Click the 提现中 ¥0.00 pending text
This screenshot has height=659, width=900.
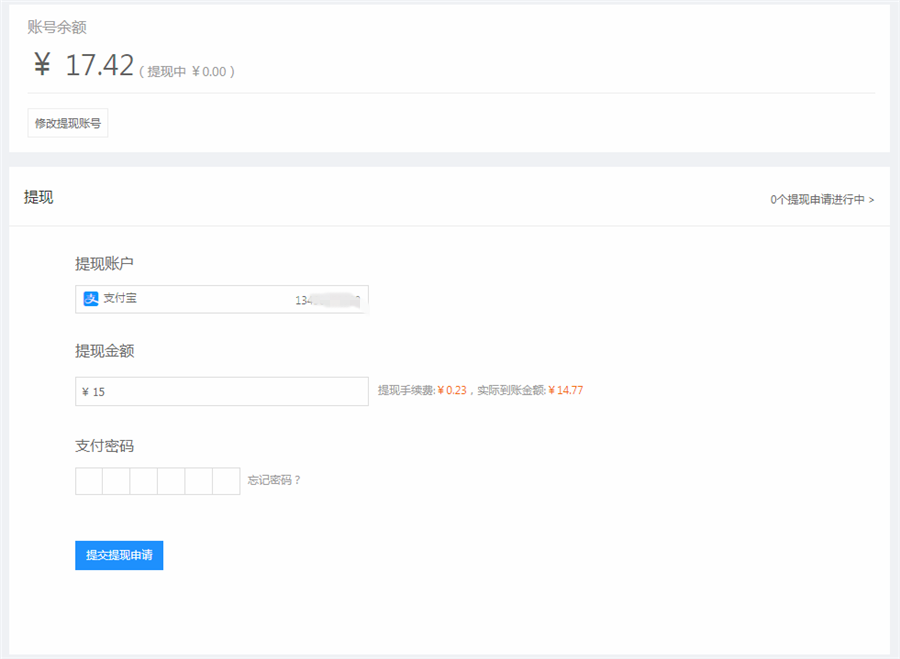pos(191,72)
